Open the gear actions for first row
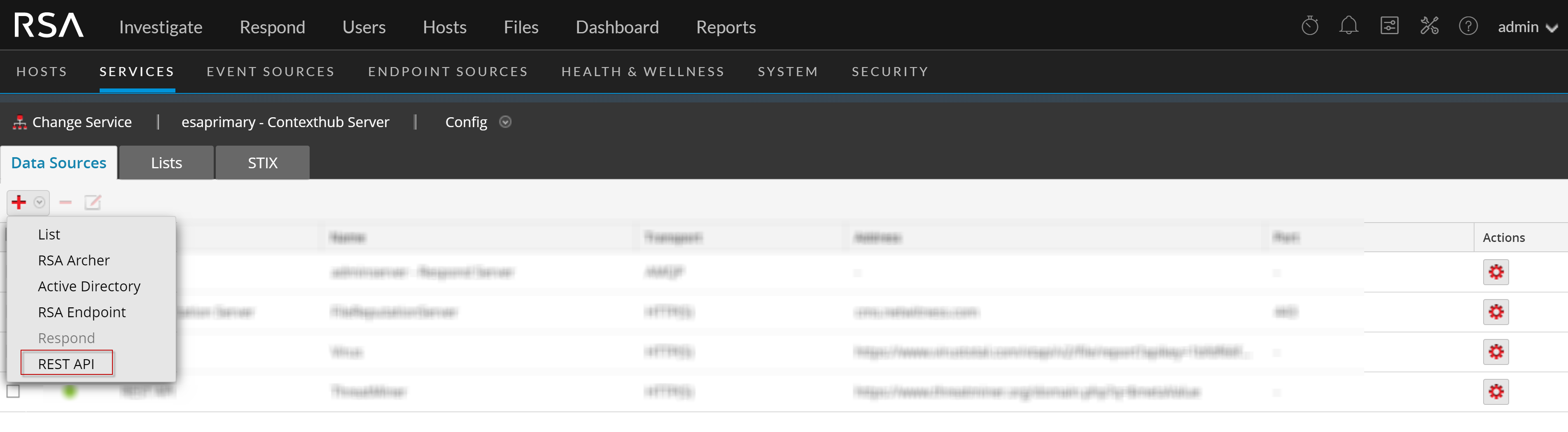The width and height of the screenshot is (1568, 432). click(1496, 272)
